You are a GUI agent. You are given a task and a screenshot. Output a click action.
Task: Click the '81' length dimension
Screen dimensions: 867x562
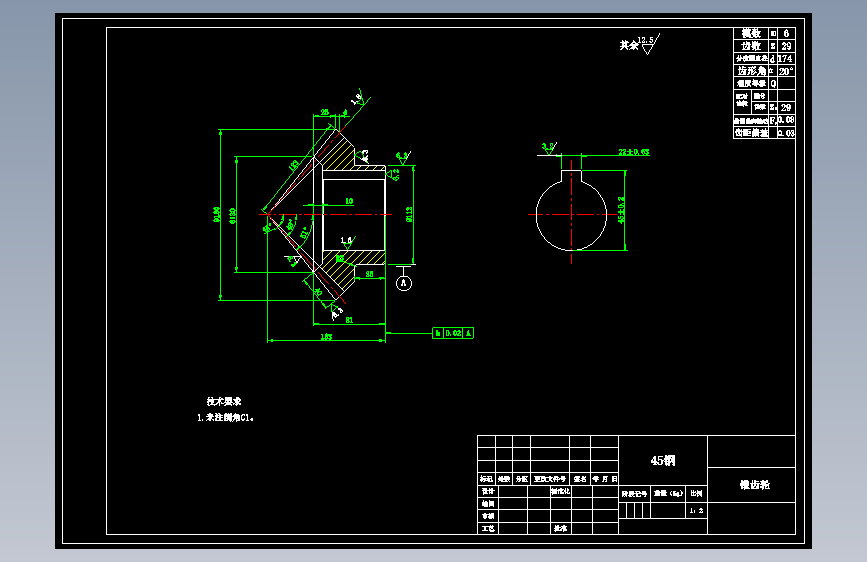tap(349, 320)
